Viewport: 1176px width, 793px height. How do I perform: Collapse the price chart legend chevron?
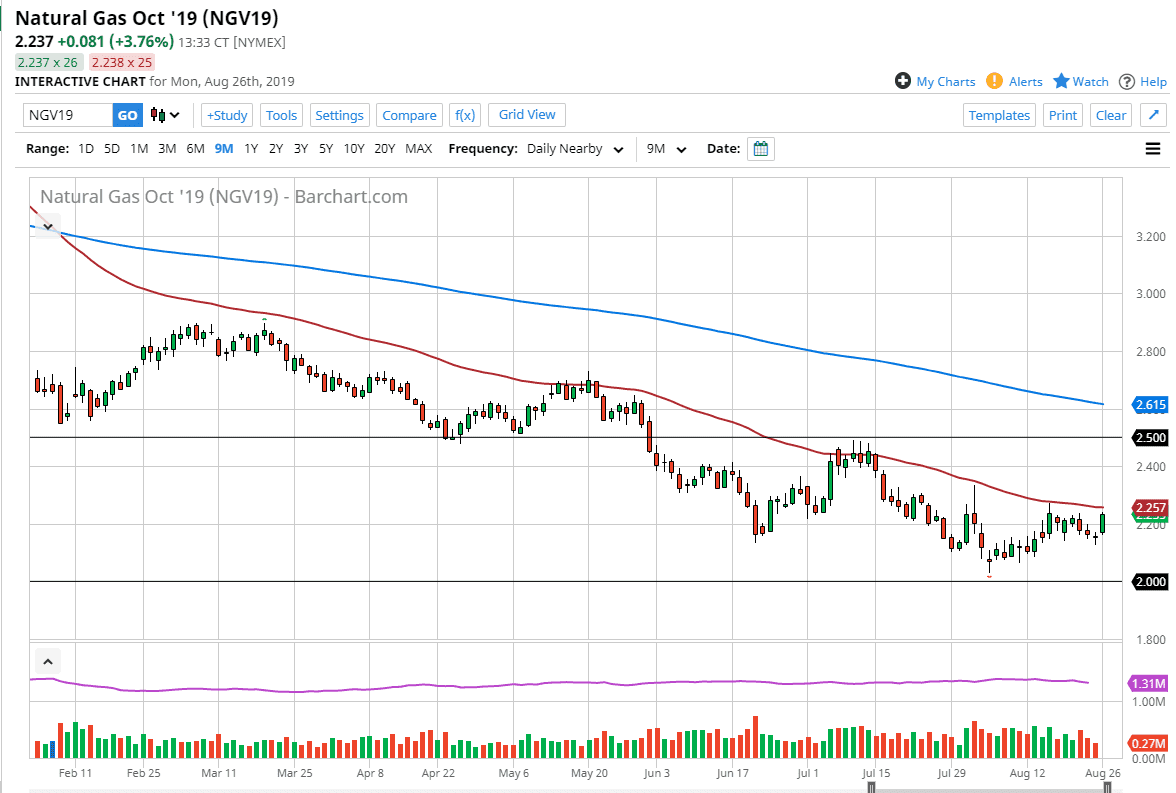(x=47, y=226)
